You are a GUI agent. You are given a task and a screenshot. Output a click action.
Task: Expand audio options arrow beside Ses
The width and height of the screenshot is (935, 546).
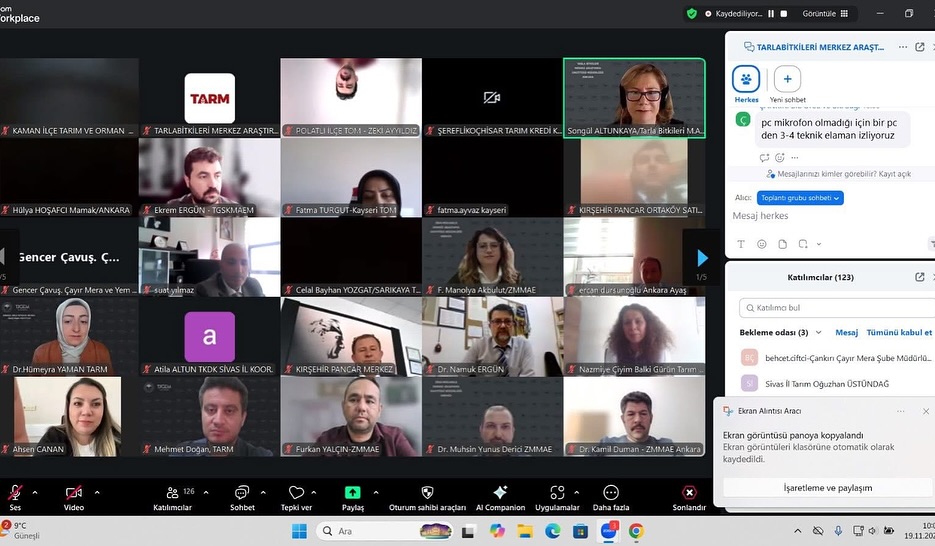[x=35, y=492]
